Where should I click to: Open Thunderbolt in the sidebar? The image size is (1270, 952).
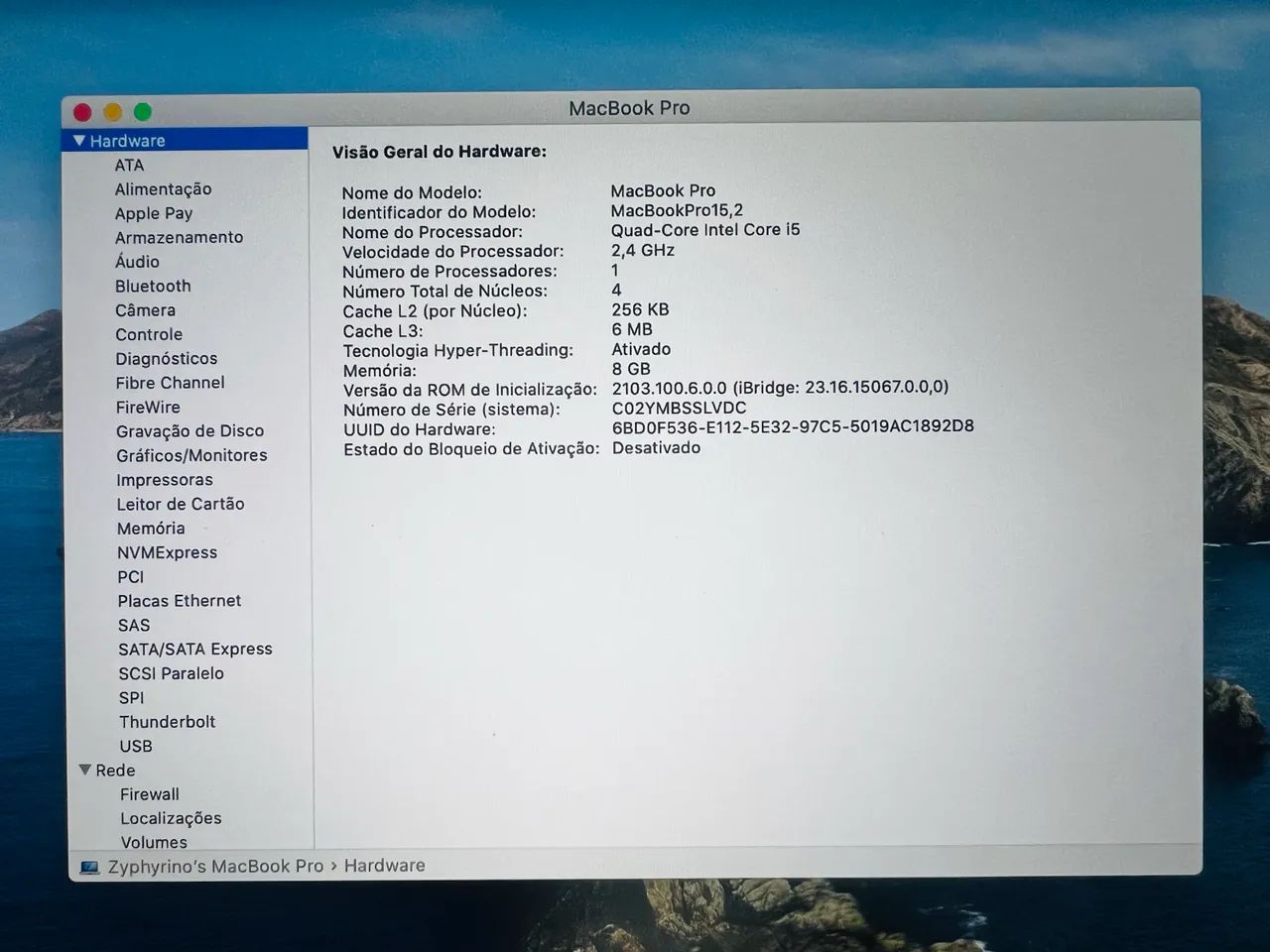click(167, 721)
